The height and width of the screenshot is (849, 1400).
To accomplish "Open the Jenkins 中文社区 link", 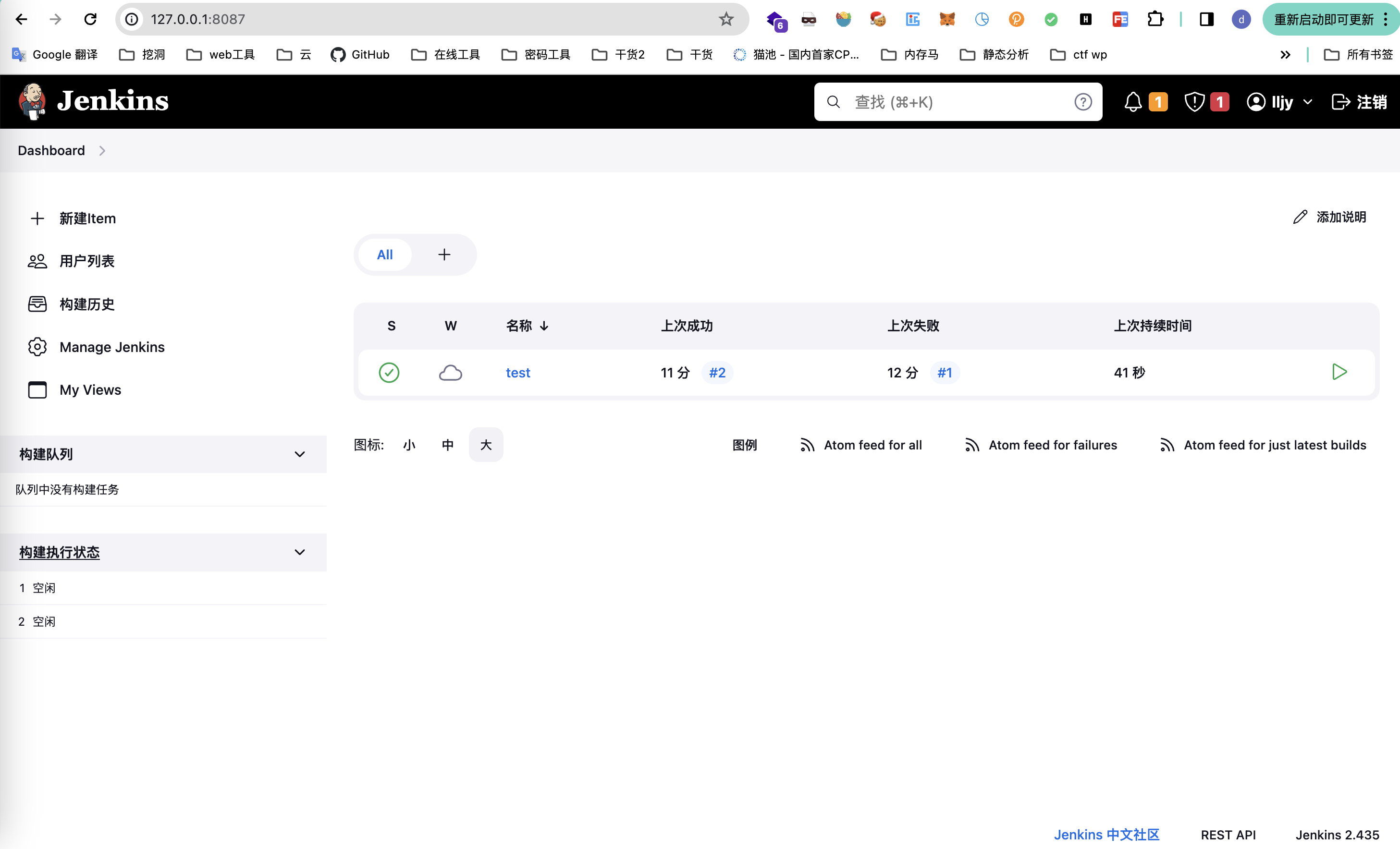I will tap(1106, 834).
